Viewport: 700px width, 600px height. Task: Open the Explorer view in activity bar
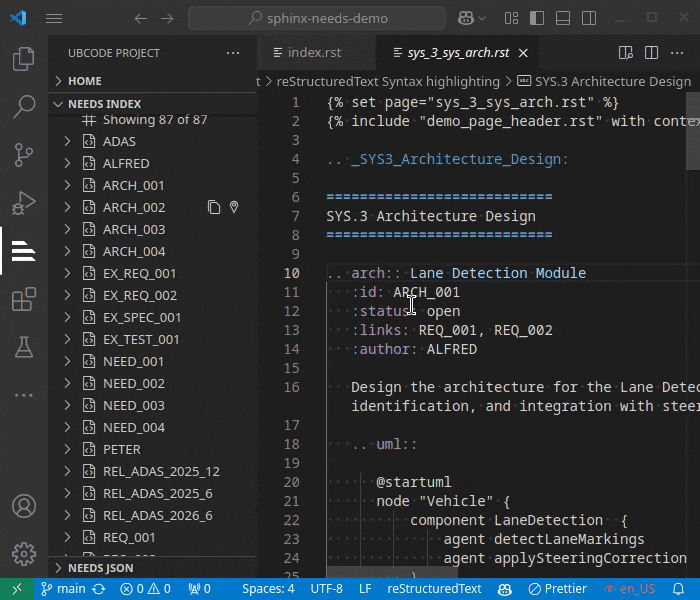[x=24, y=58]
